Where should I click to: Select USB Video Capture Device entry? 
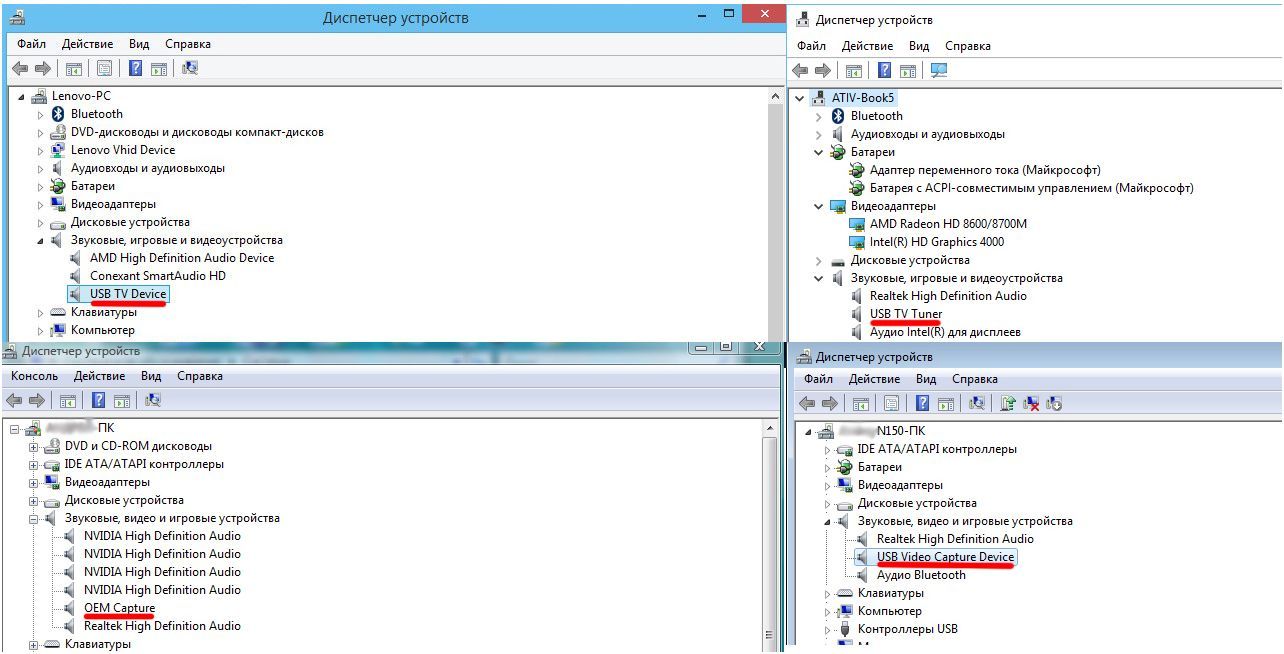coord(945,557)
